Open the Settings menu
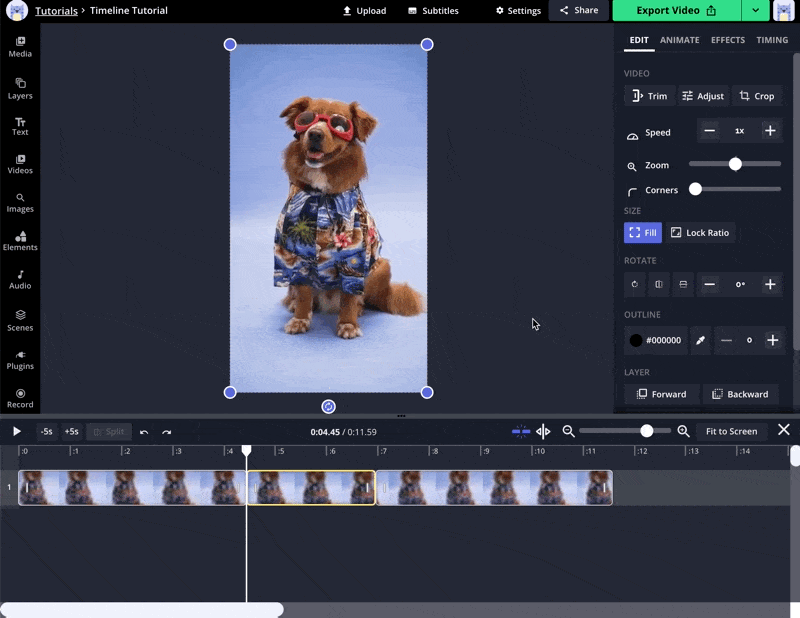The height and width of the screenshot is (618, 800). click(518, 11)
